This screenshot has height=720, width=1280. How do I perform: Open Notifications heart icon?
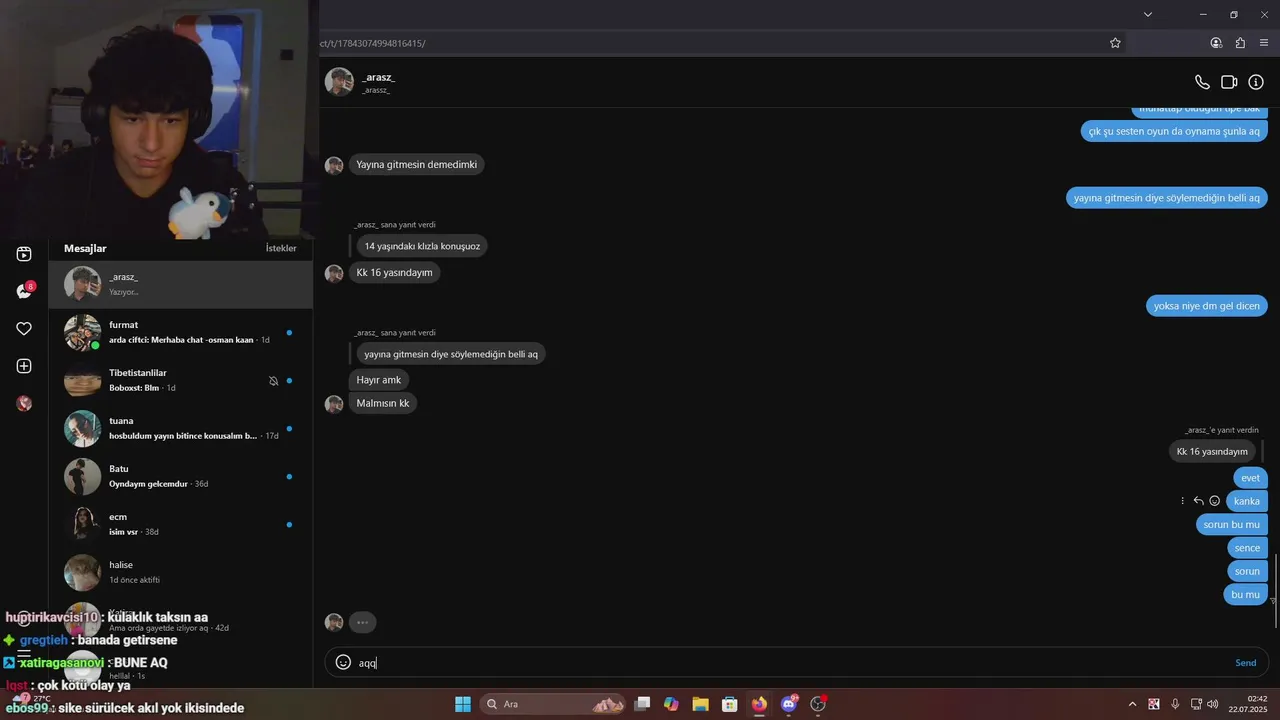click(x=24, y=328)
